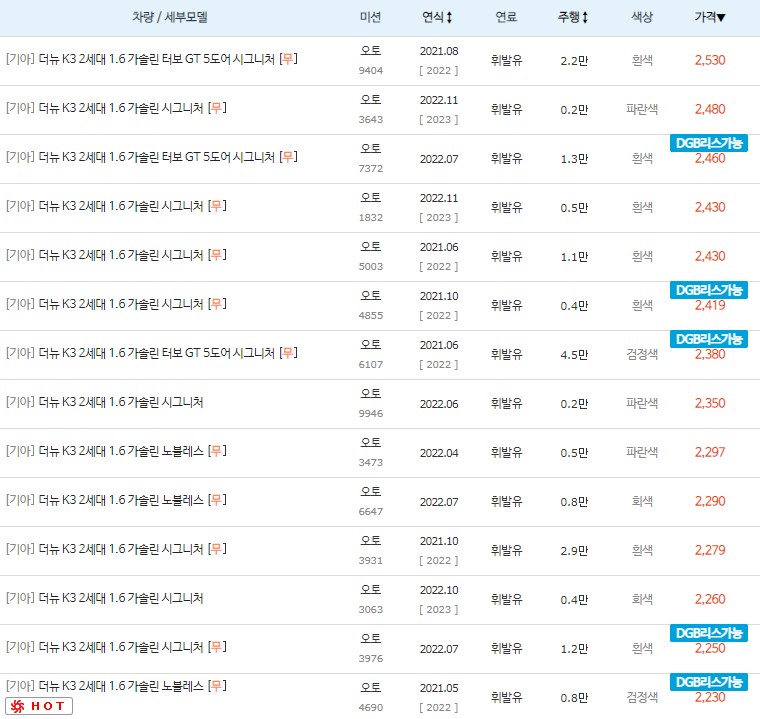This screenshot has height=719, width=760.
Task: Click the price 2,480
Action: pos(710,109)
